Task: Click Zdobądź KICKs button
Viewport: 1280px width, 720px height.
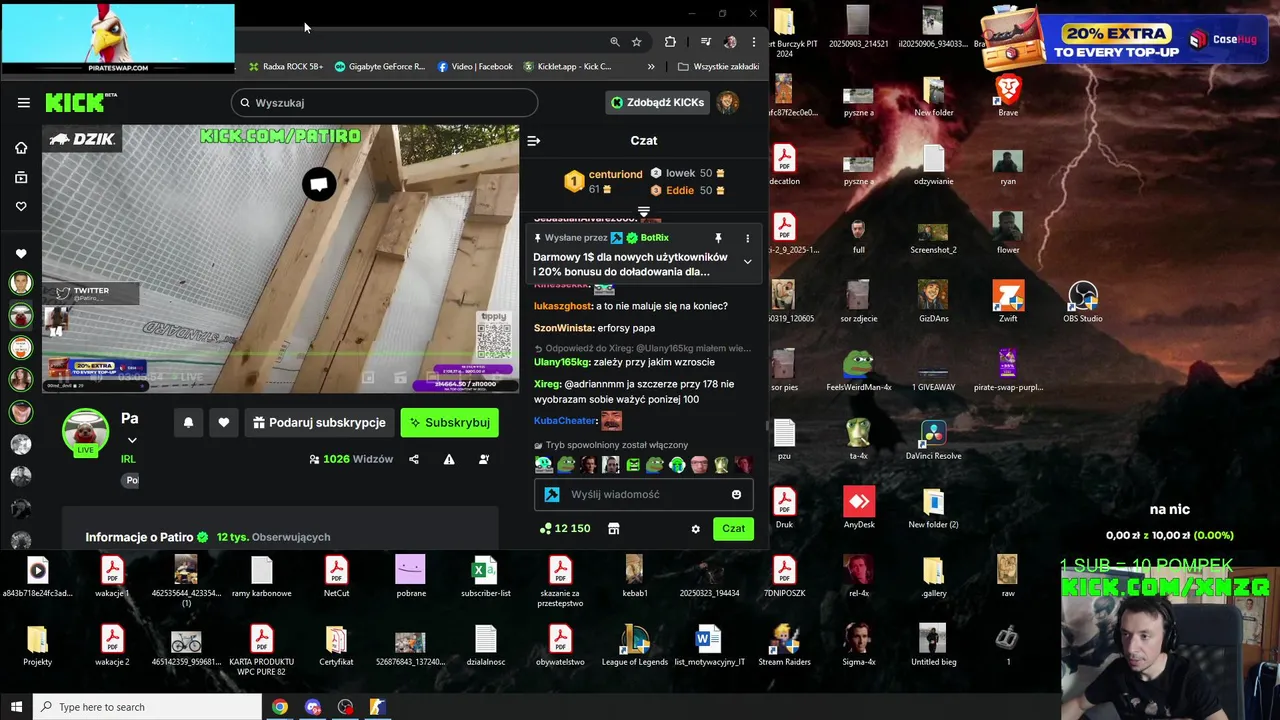Action: click(x=658, y=102)
